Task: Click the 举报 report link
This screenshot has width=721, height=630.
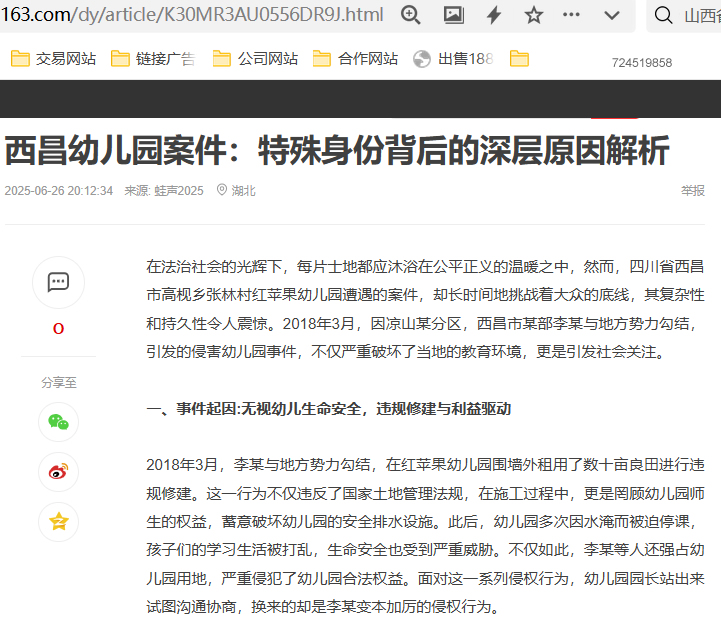Action: pyautogui.click(x=692, y=190)
